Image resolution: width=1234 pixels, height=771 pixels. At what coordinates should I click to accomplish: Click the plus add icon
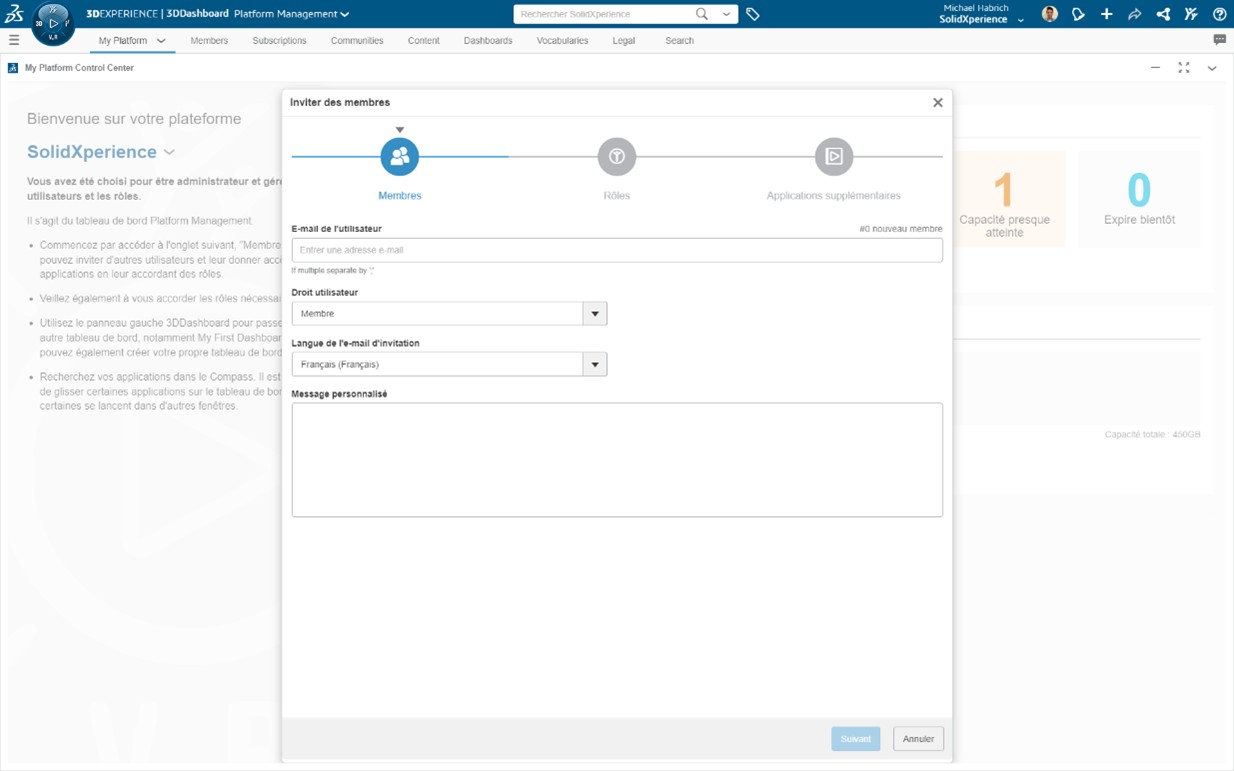click(x=1106, y=14)
